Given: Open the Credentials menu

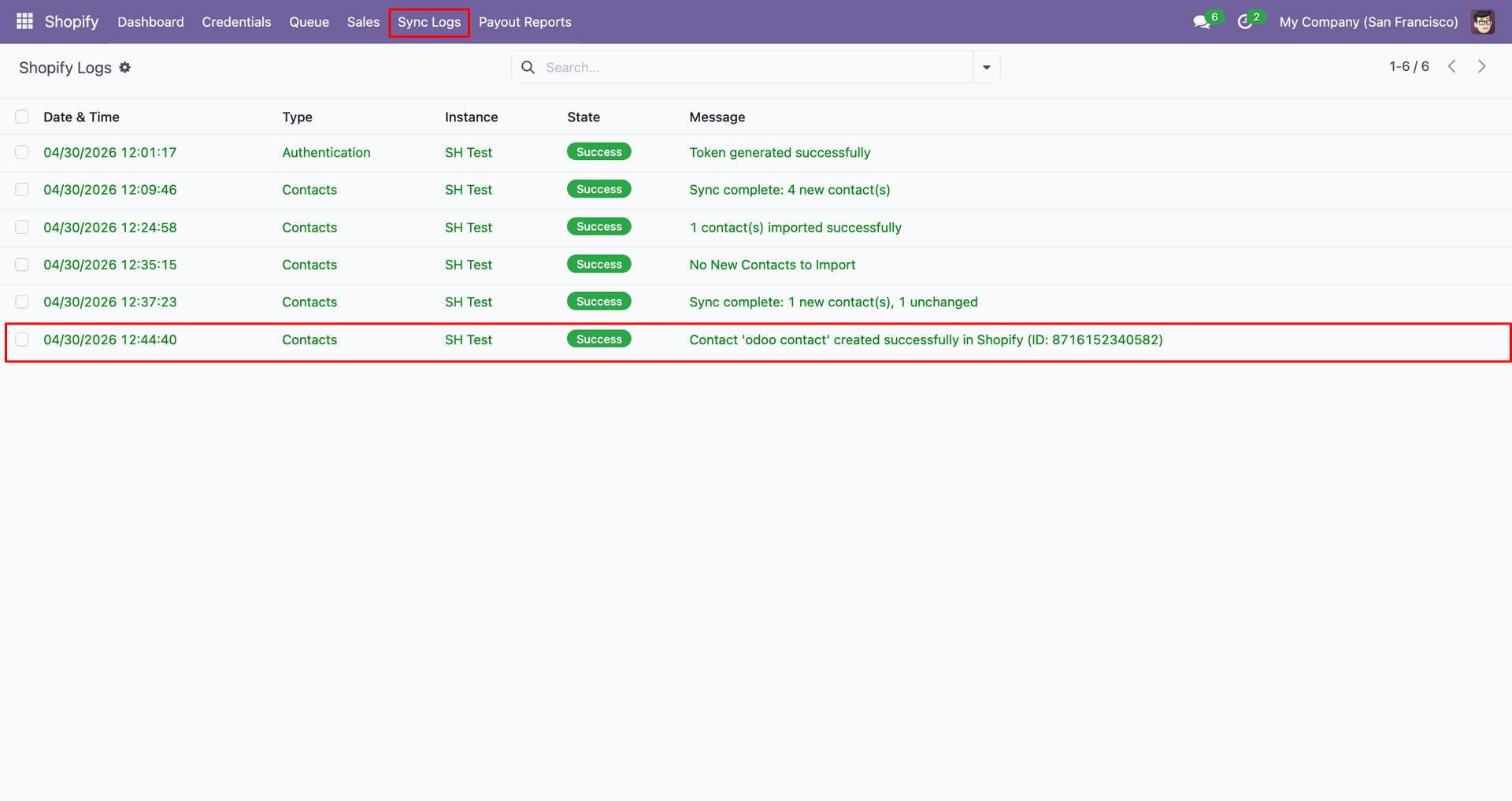Looking at the screenshot, I should (x=236, y=22).
